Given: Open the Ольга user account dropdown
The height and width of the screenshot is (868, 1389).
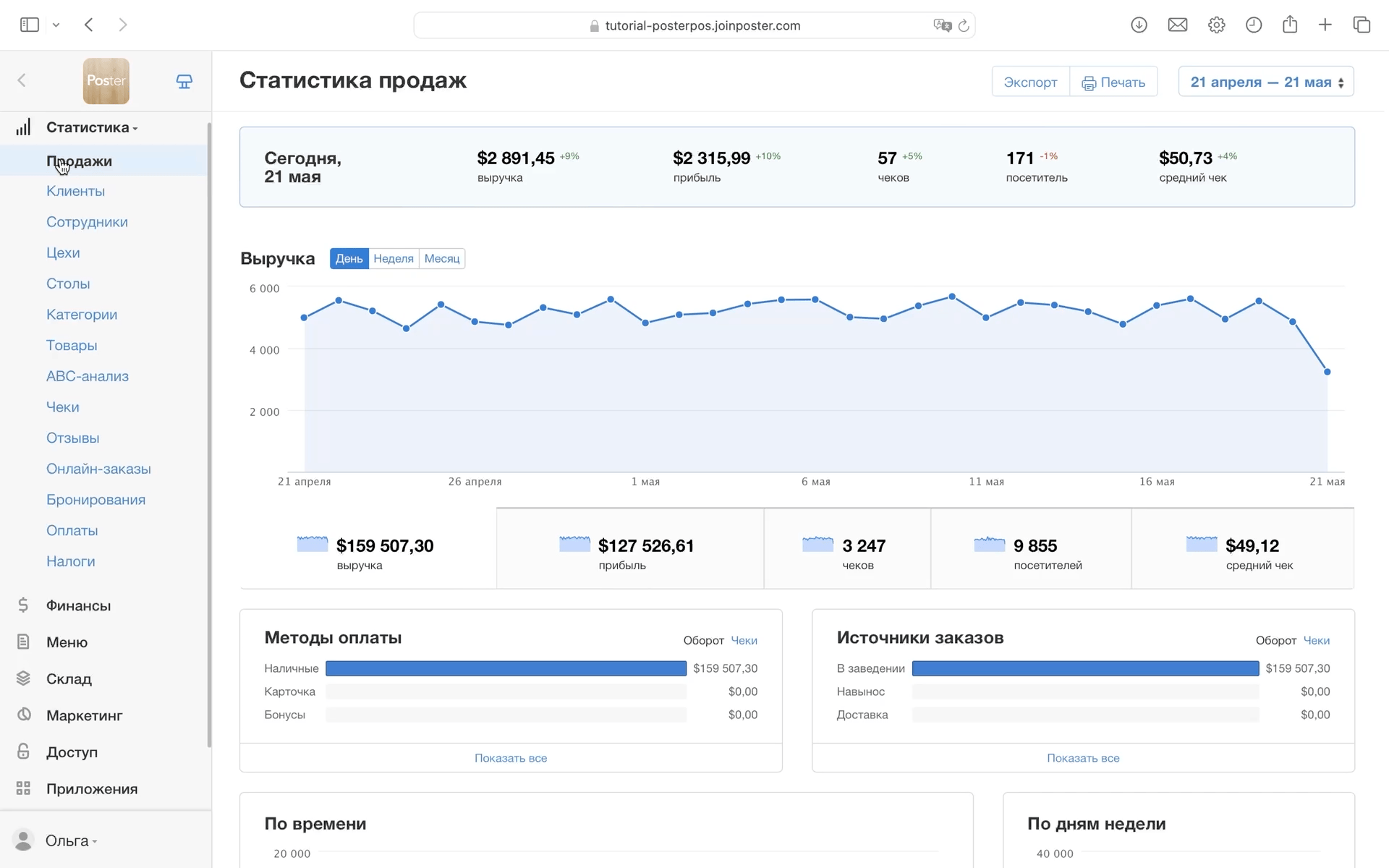Looking at the screenshot, I should coord(70,841).
